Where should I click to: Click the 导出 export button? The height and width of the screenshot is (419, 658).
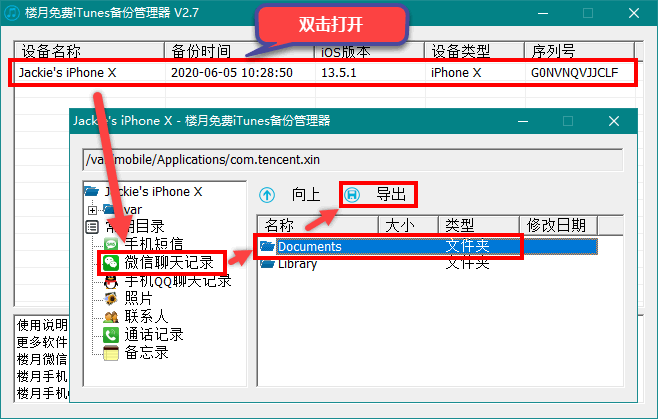[x=379, y=195]
